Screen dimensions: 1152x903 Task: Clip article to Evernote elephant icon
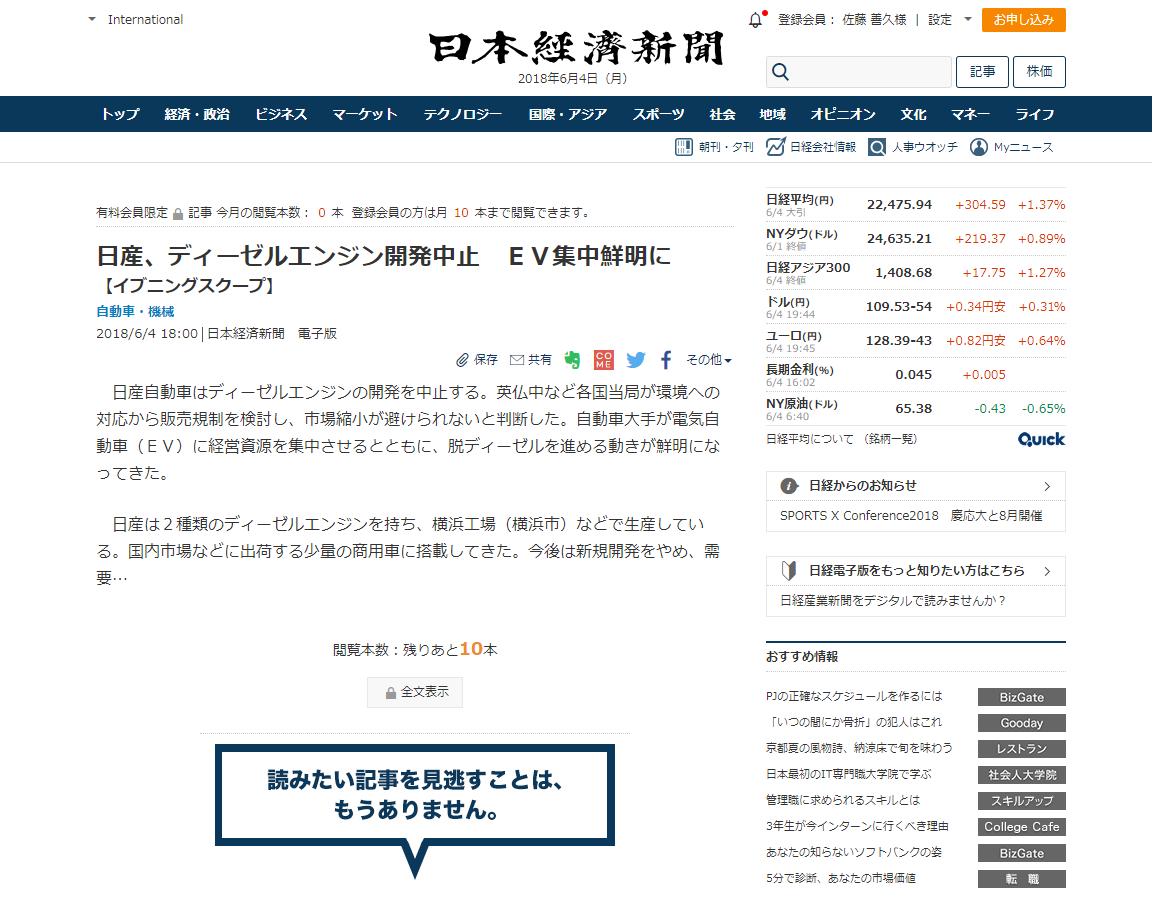click(572, 359)
